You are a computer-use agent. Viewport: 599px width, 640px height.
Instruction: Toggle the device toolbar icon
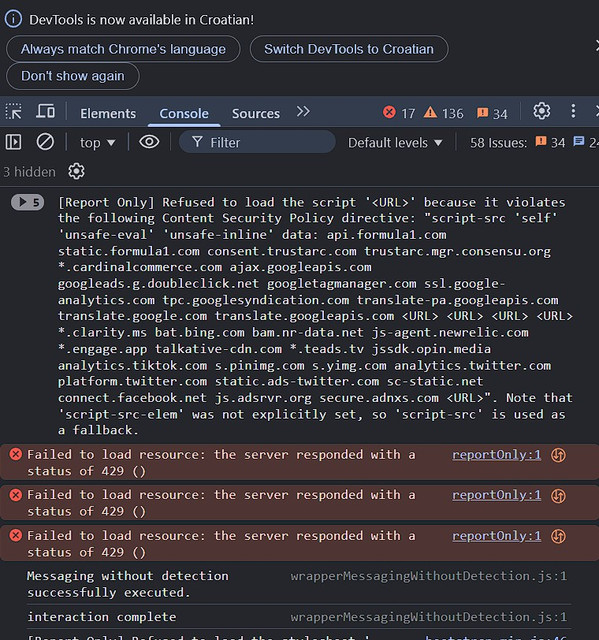(45, 111)
